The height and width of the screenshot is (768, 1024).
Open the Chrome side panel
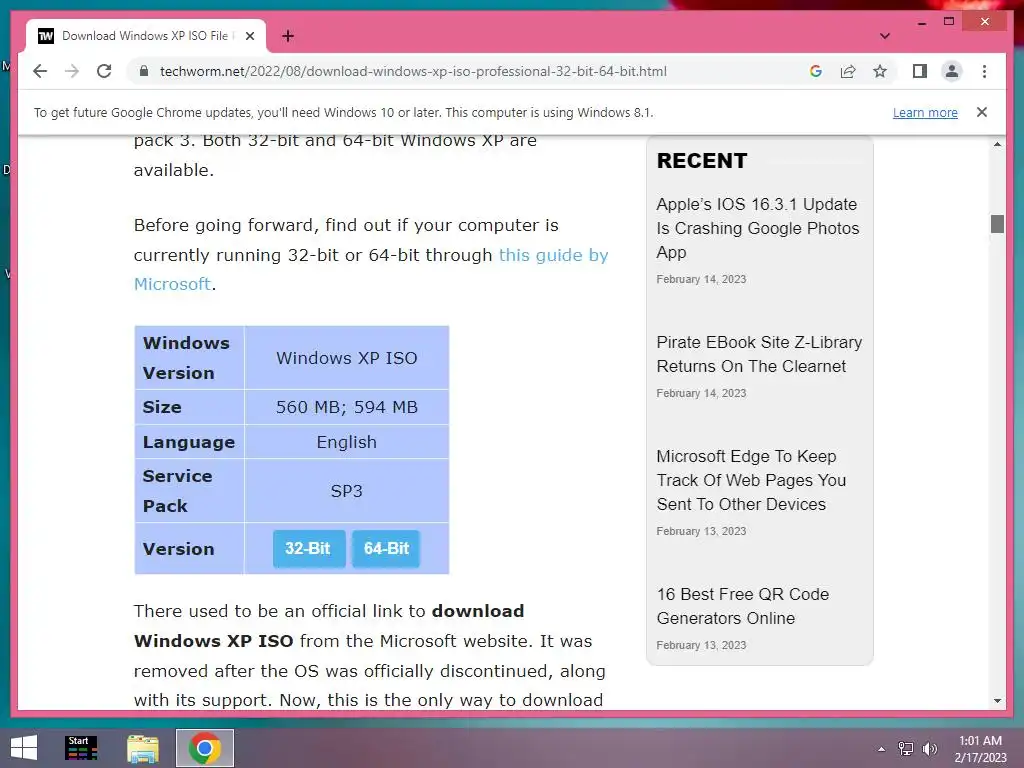pyautogui.click(x=920, y=71)
